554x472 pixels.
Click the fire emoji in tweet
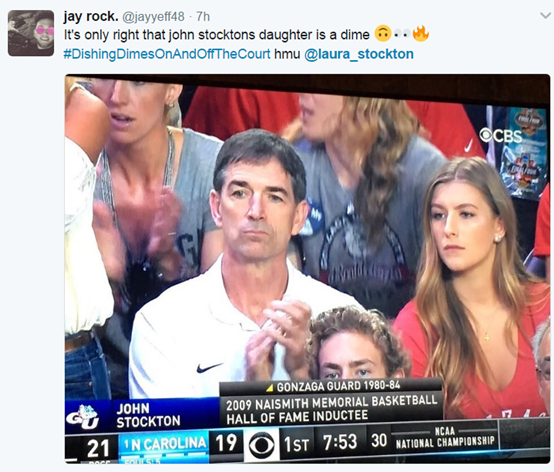pyautogui.click(x=420, y=34)
